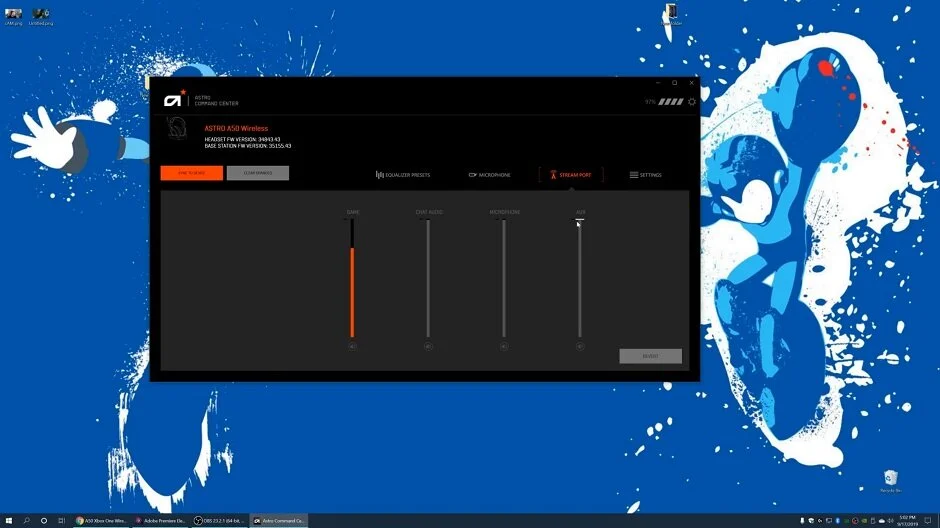This screenshot has height=528, width=940.
Task: Open the Action Center notifications icon
Action: tap(927, 521)
